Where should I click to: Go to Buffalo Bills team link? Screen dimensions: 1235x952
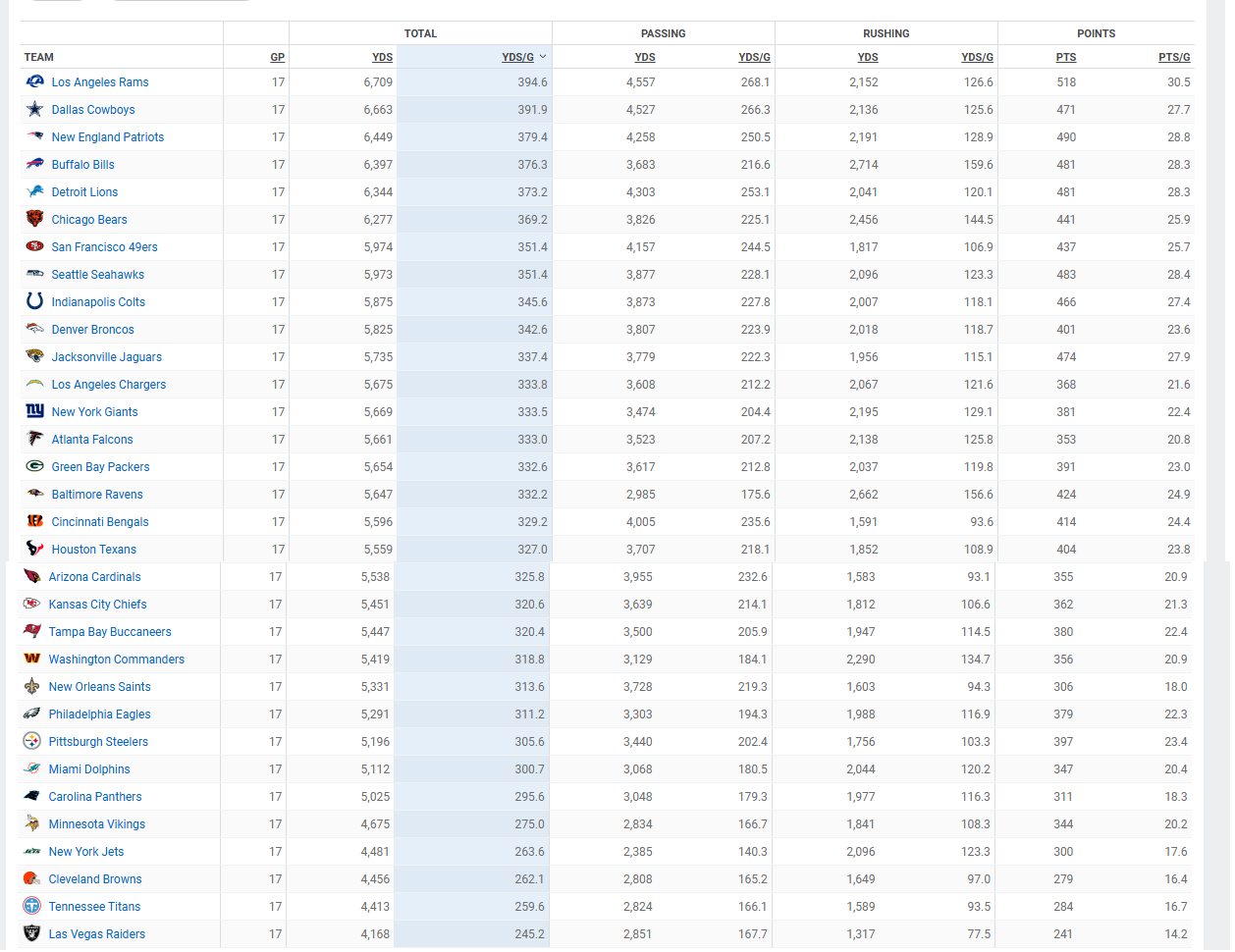[x=83, y=165]
